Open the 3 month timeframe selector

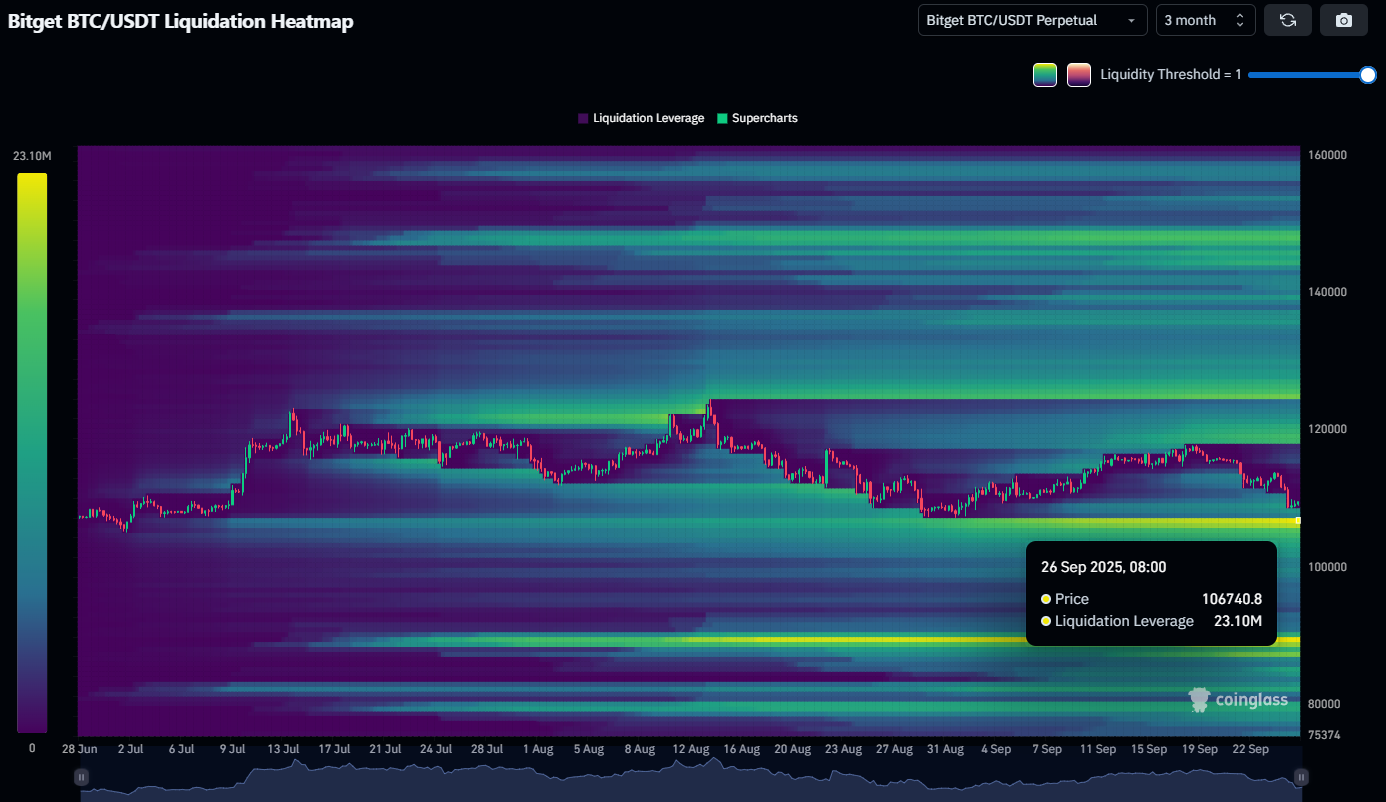(1205, 20)
